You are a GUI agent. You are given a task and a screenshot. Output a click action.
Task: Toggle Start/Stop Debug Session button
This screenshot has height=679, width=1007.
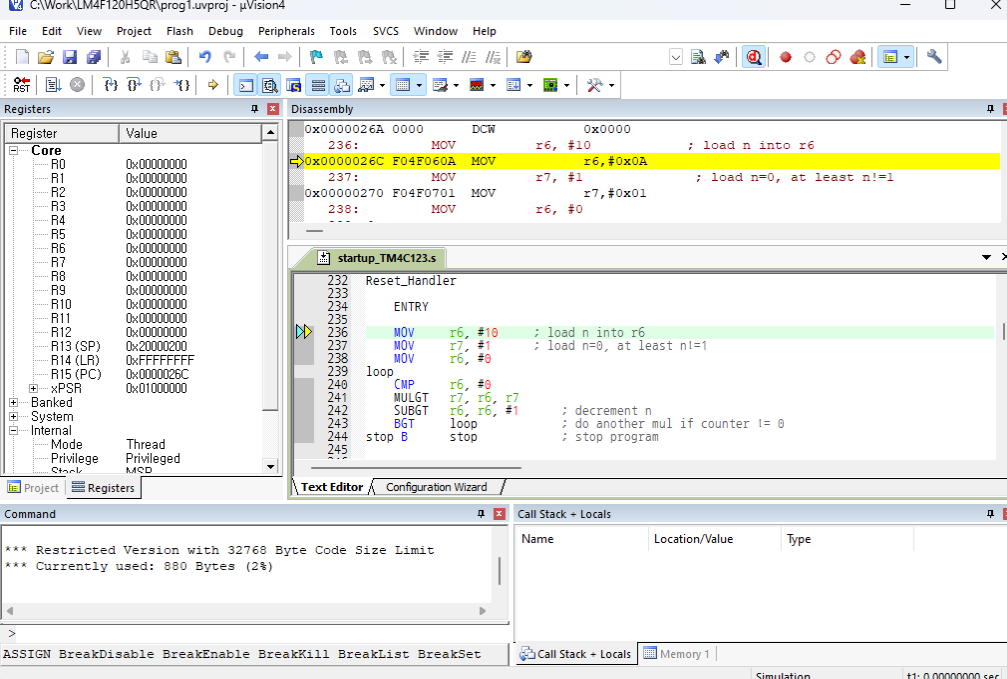coord(754,57)
